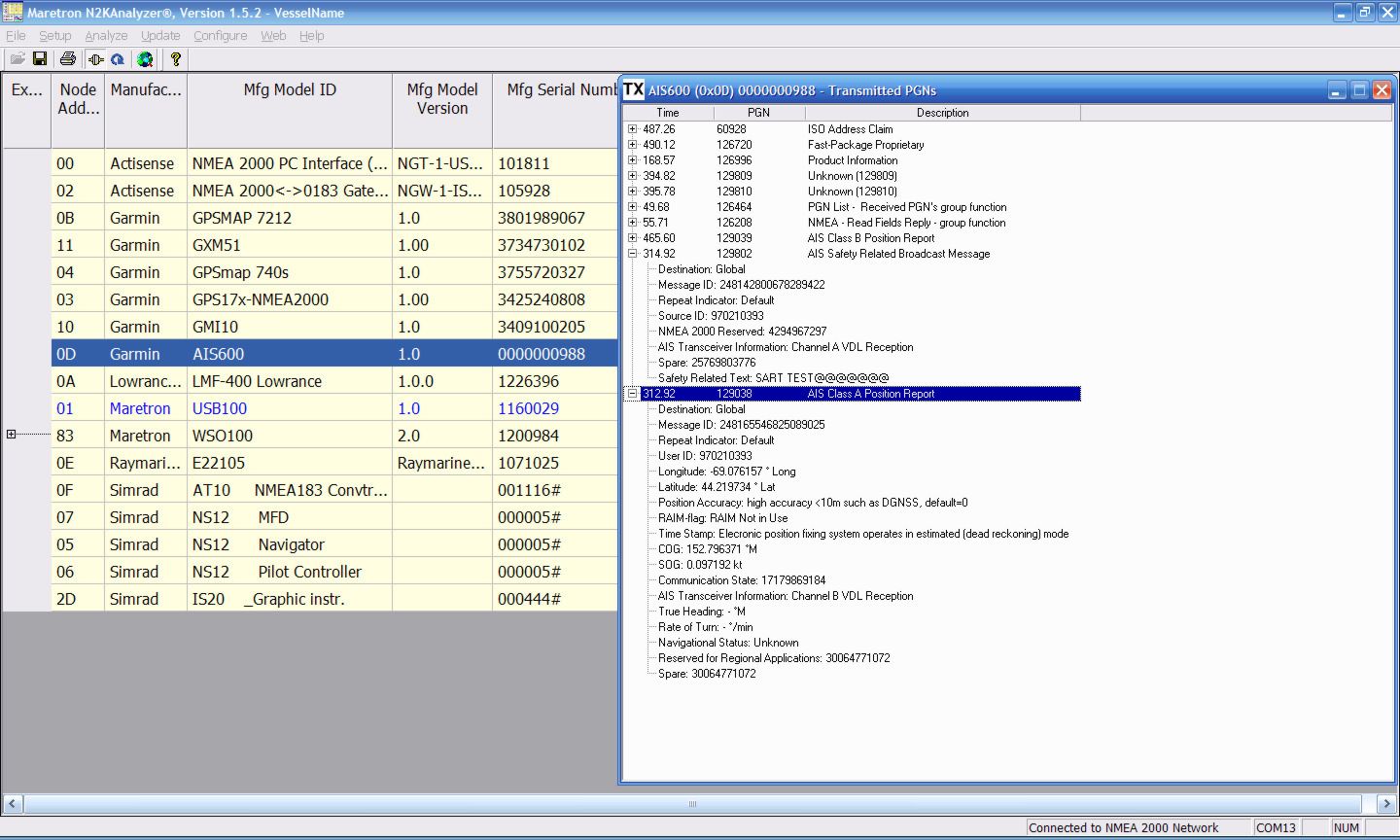Select the highlighted Garmin AIS600 row

click(335, 354)
